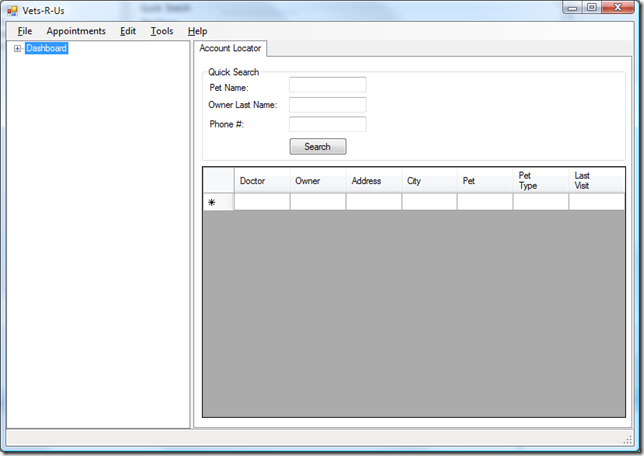Click the Owner Last Name input field
This screenshot has width=644, height=456.
click(327, 105)
